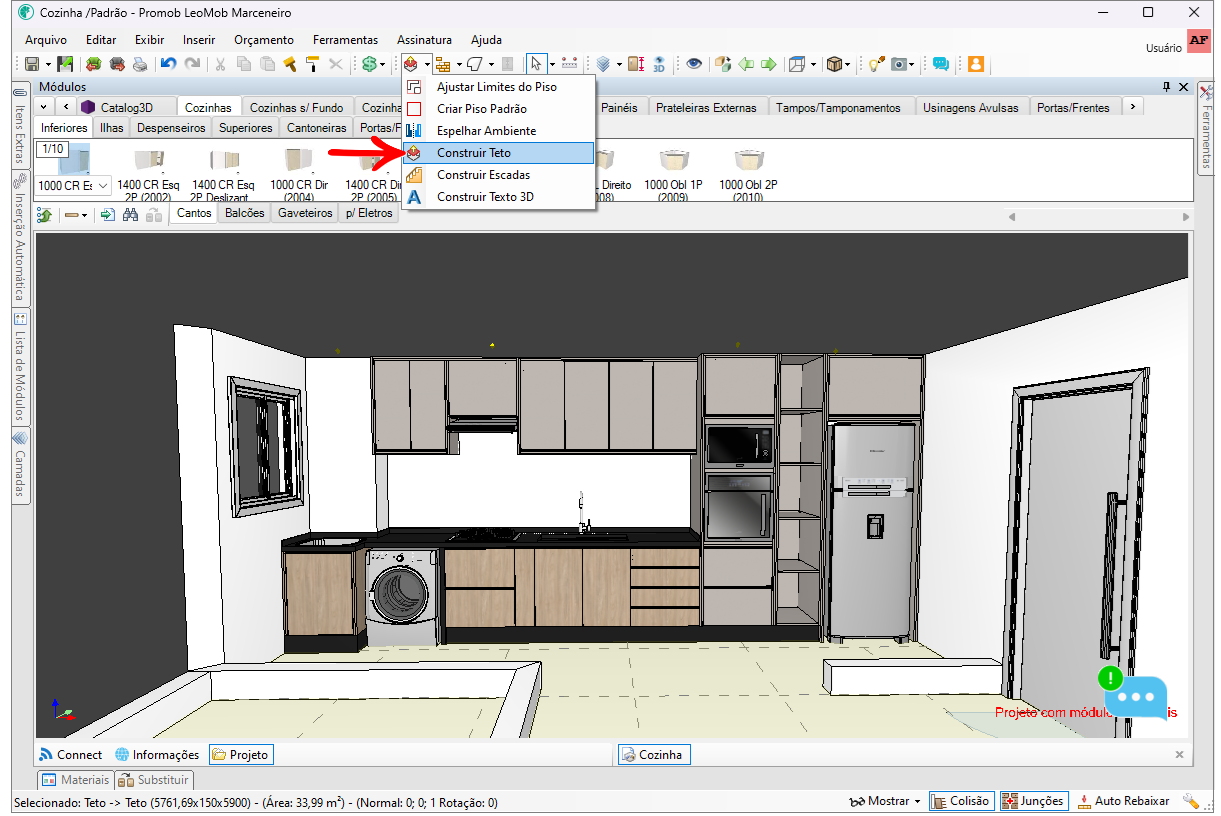
Task: Click the delete X toolbar icon
Action: [336, 64]
